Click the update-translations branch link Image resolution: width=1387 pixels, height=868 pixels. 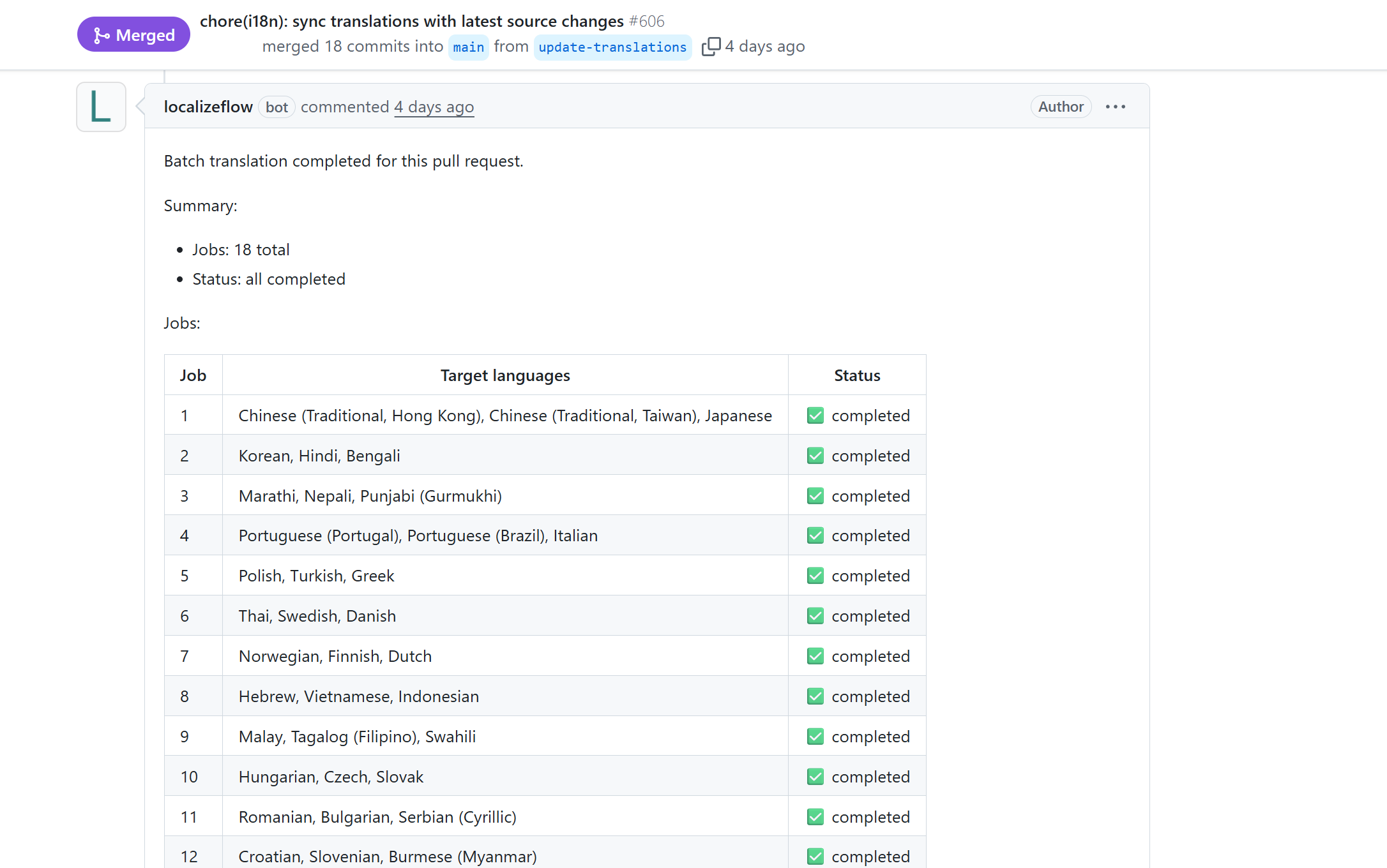coord(612,47)
